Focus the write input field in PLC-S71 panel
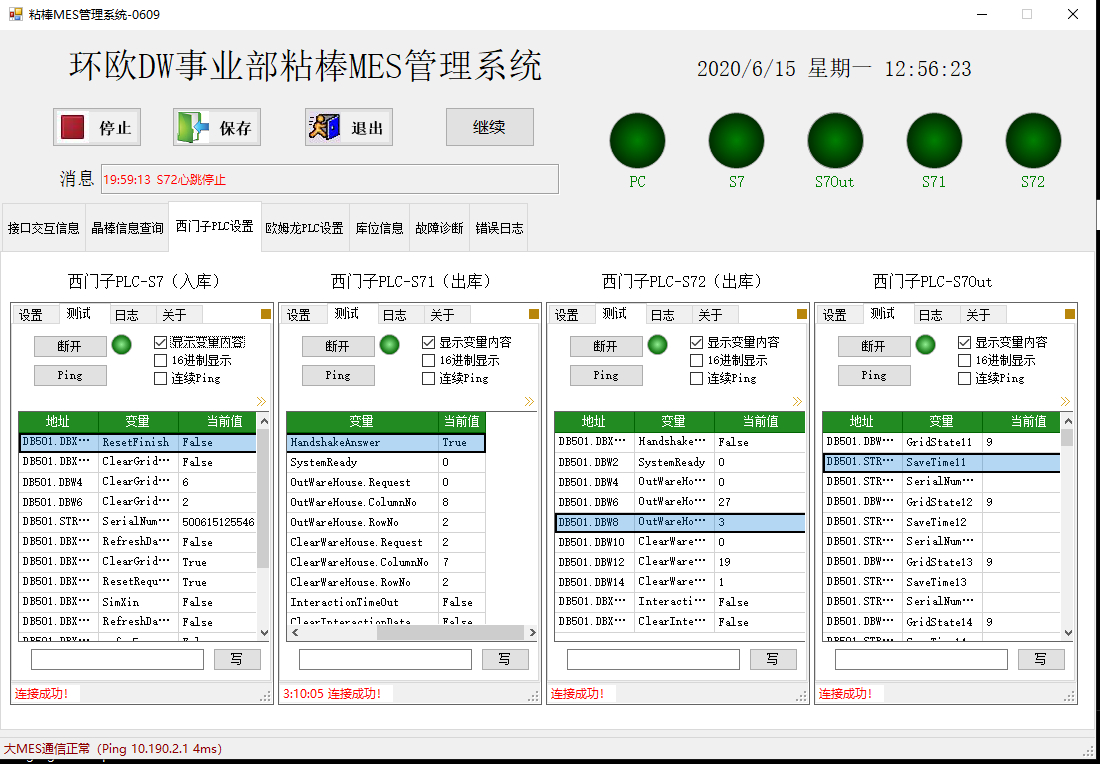1100x764 pixels. [x=385, y=659]
